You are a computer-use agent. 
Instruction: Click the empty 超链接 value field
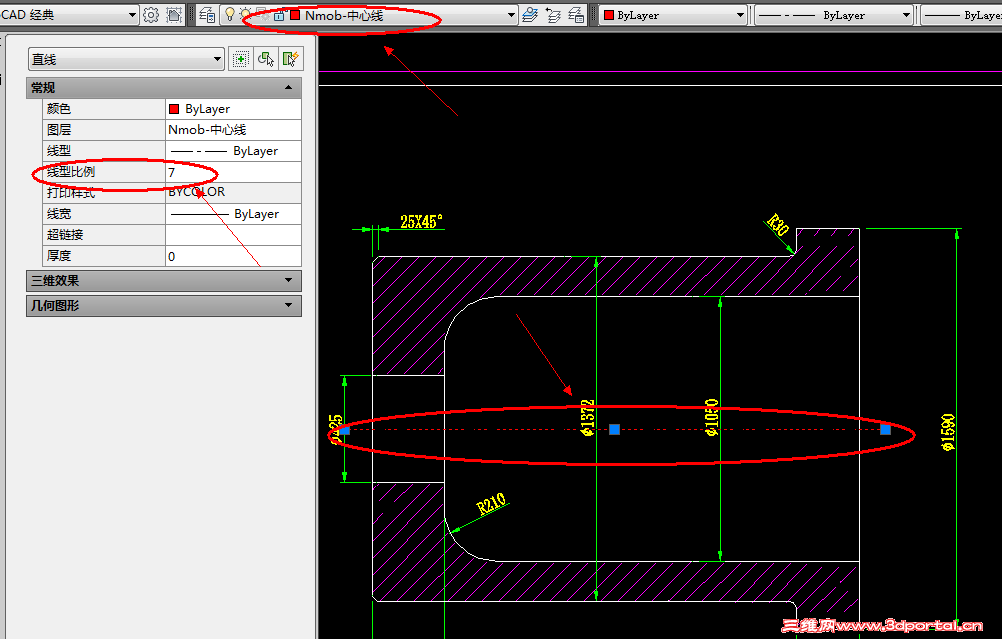(x=233, y=235)
